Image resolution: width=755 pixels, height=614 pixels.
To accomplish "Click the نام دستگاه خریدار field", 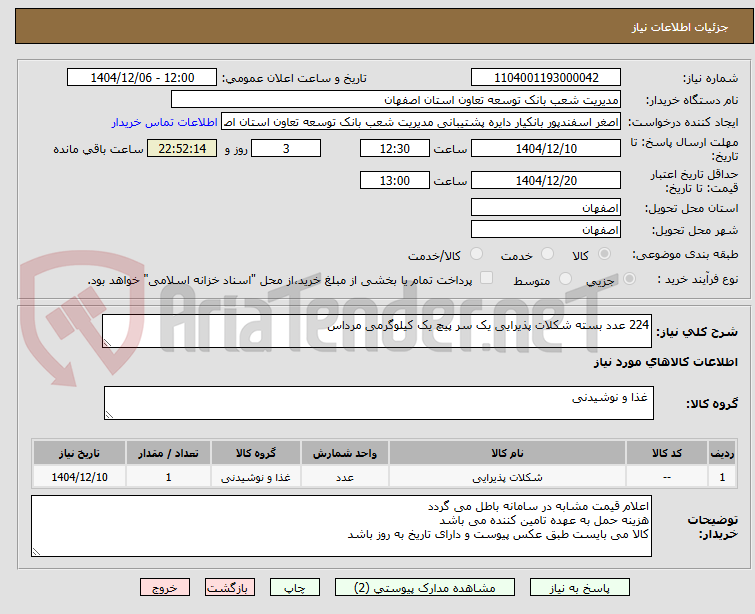I will point(396,100).
